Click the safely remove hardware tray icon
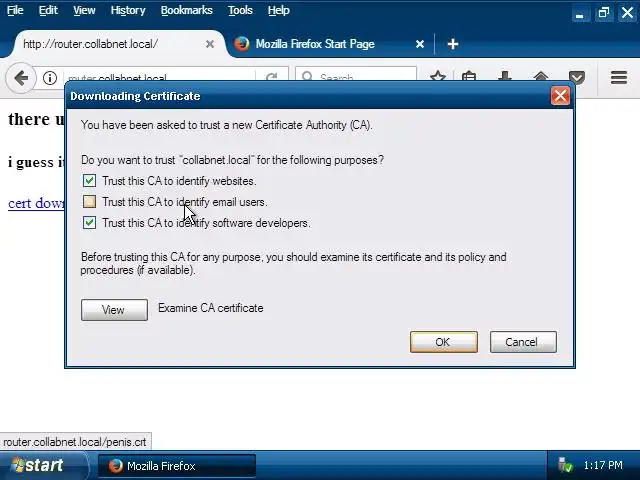This screenshot has height=480, width=640. pyautogui.click(x=565, y=465)
